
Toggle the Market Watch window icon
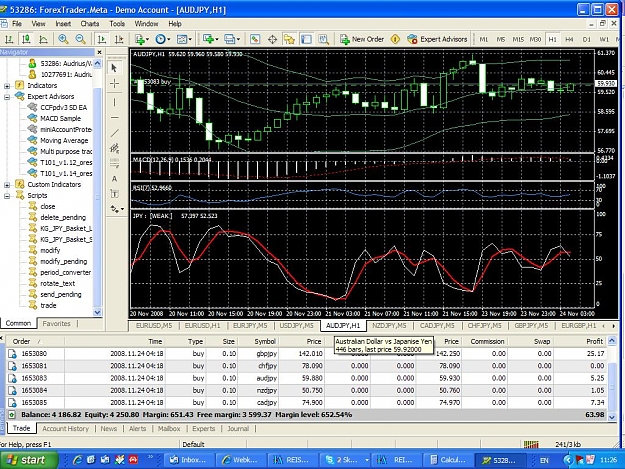point(255,39)
